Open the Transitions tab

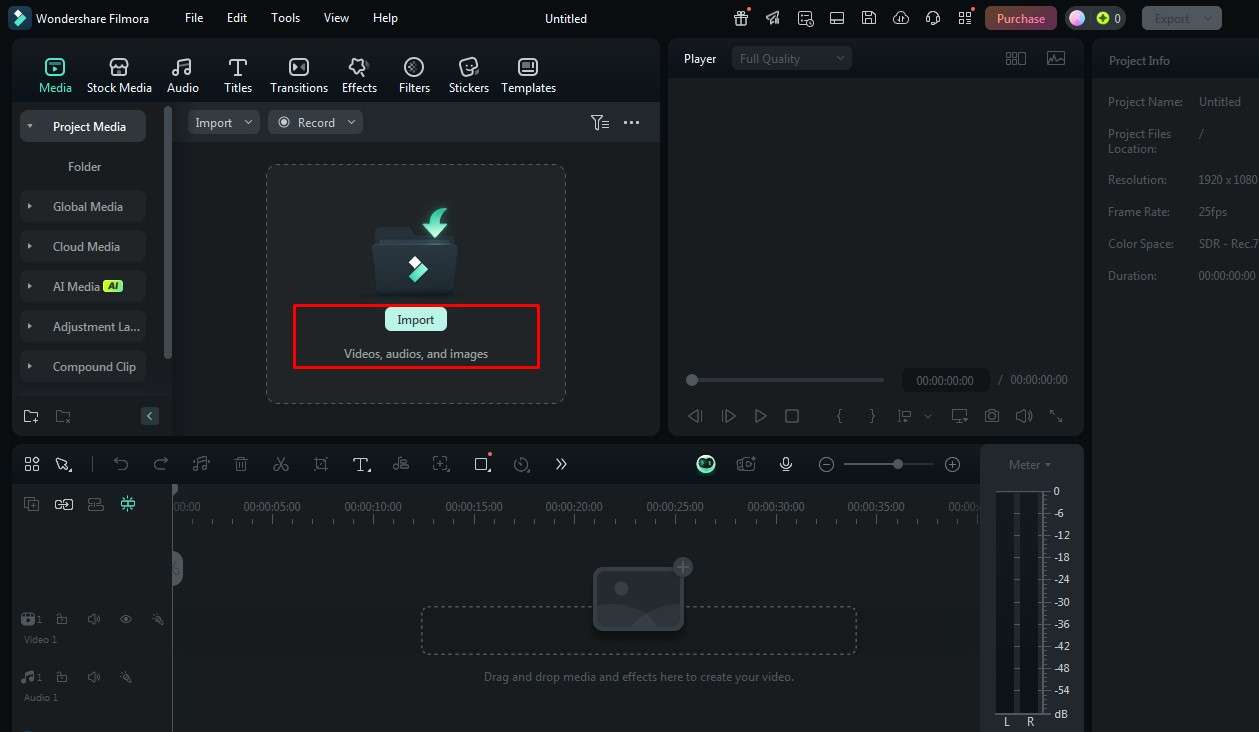click(299, 76)
